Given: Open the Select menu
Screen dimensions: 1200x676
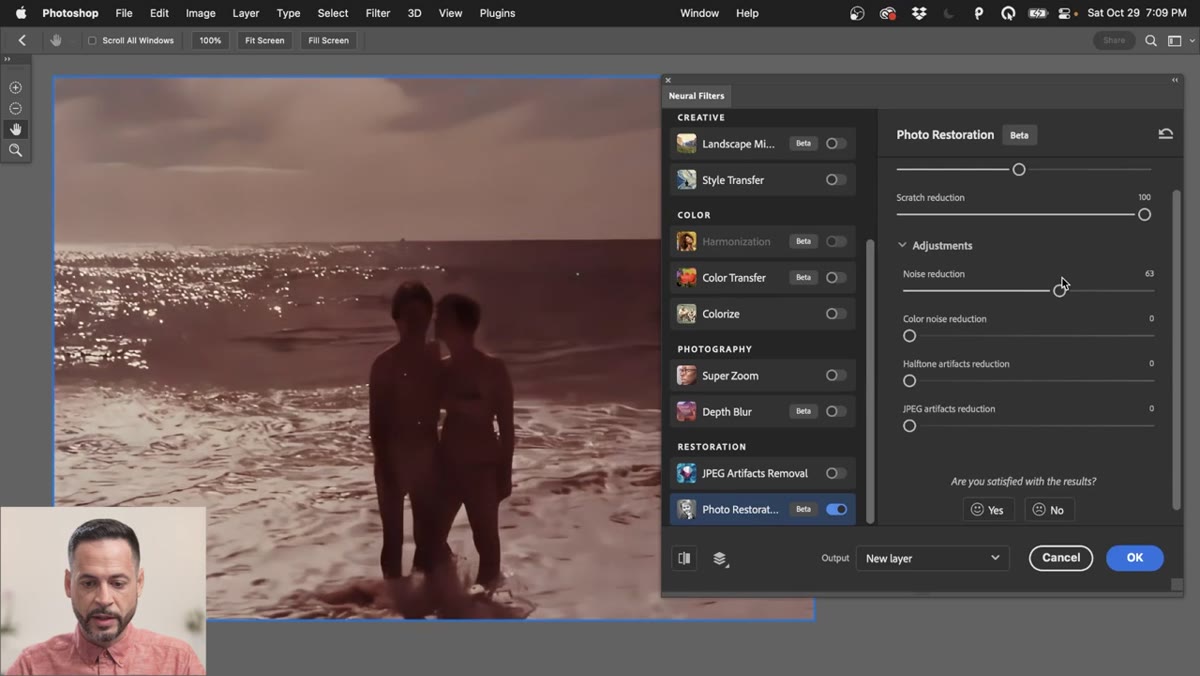Looking at the screenshot, I should pyautogui.click(x=333, y=13).
